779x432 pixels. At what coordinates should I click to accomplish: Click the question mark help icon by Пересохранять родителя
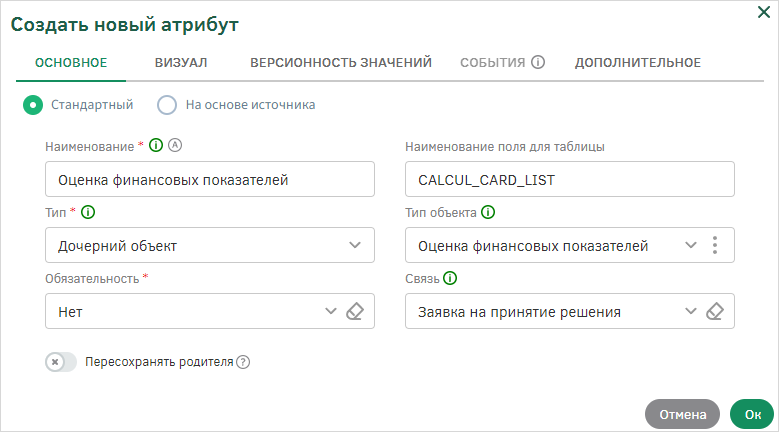(x=243, y=362)
